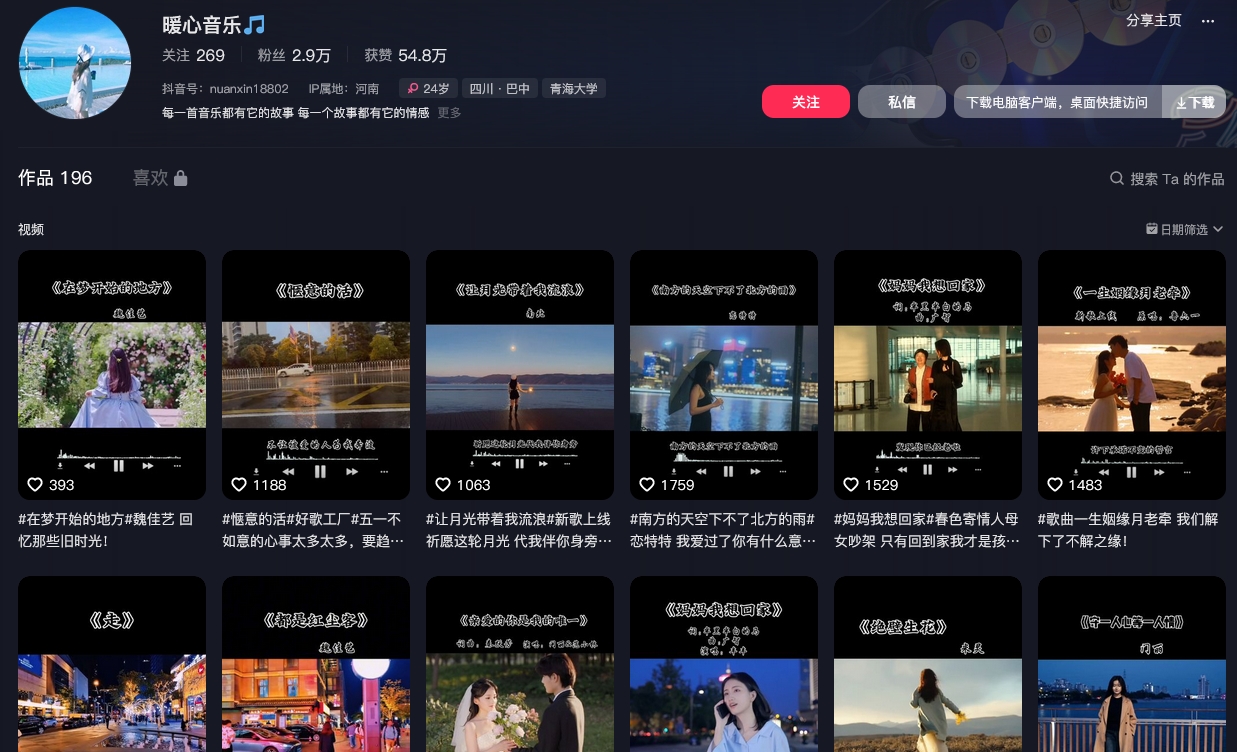This screenshot has height=752, width=1237.
Task: Click the 四川·巴中 location tag
Action: click(x=500, y=89)
